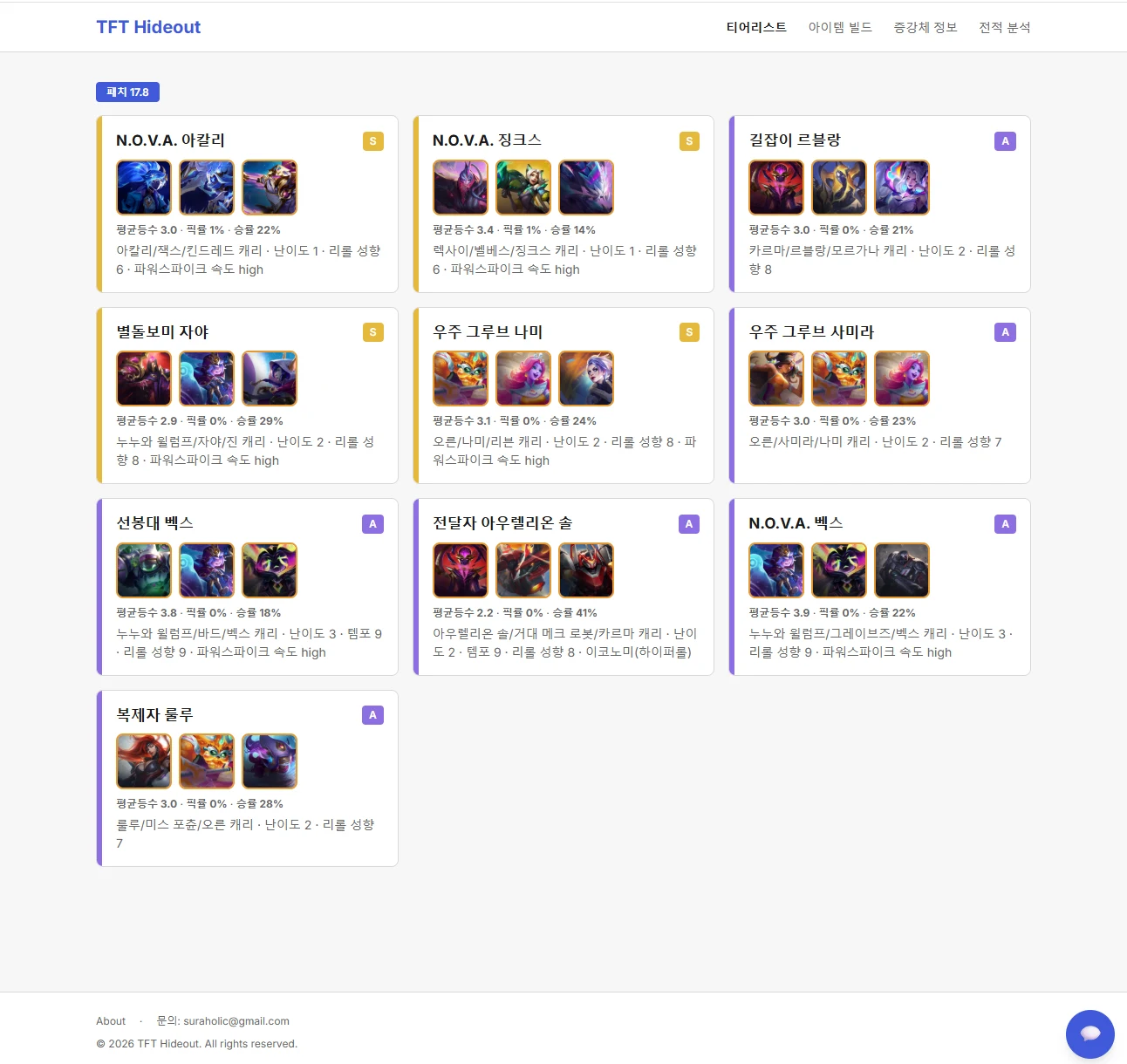This screenshot has width=1127, height=1064.
Task: Click the 2026 TFT Hideout copyright text
Action: pos(197,1044)
